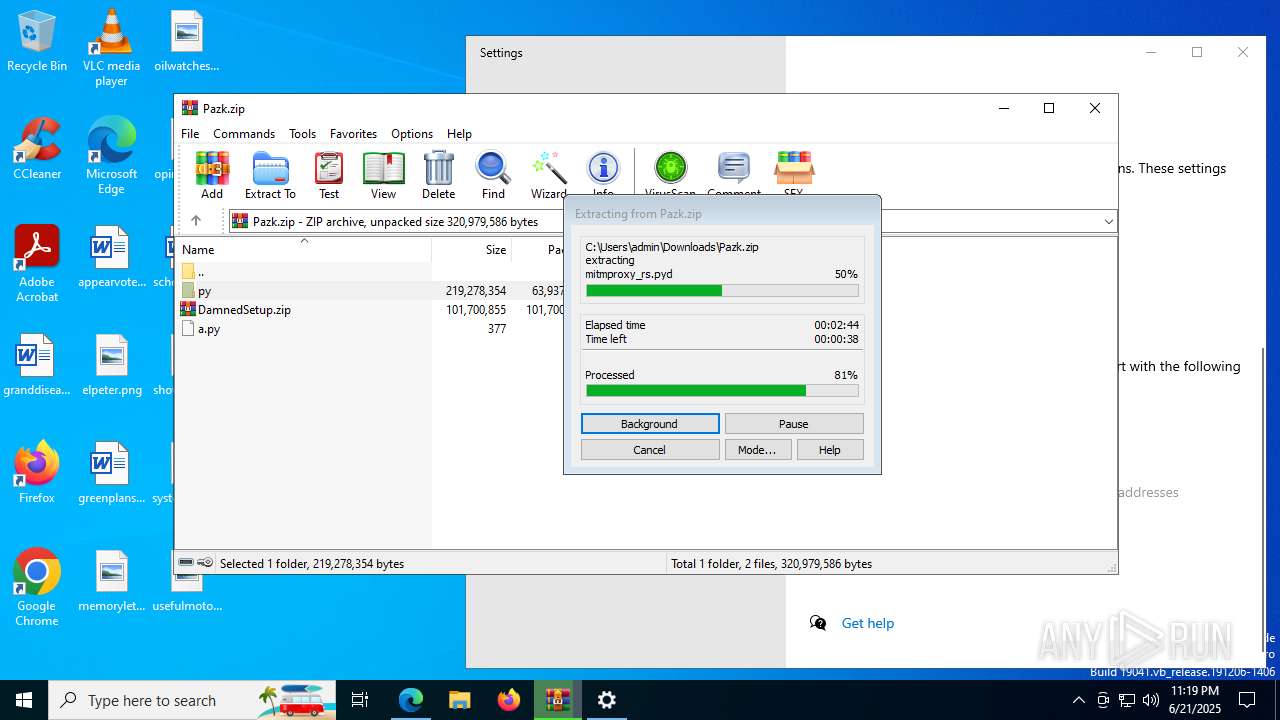The width and height of the screenshot is (1280, 720).
Task: Open the Comment toolbar icon
Action: [x=734, y=175]
